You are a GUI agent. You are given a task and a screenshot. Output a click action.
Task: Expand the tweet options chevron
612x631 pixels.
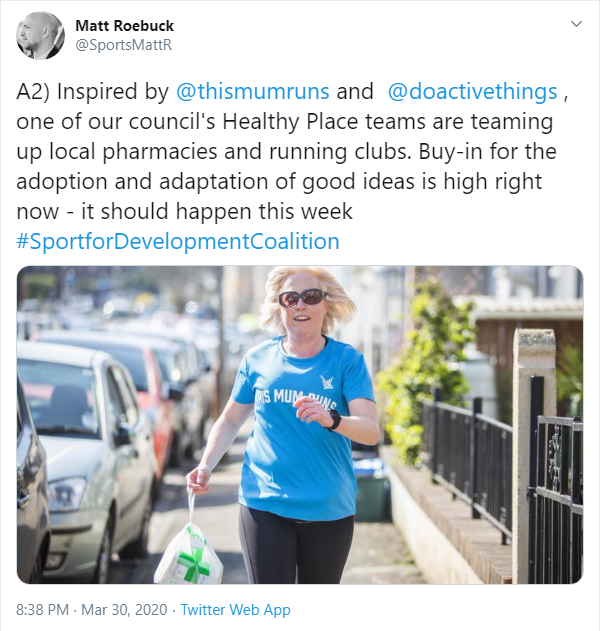(576, 24)
